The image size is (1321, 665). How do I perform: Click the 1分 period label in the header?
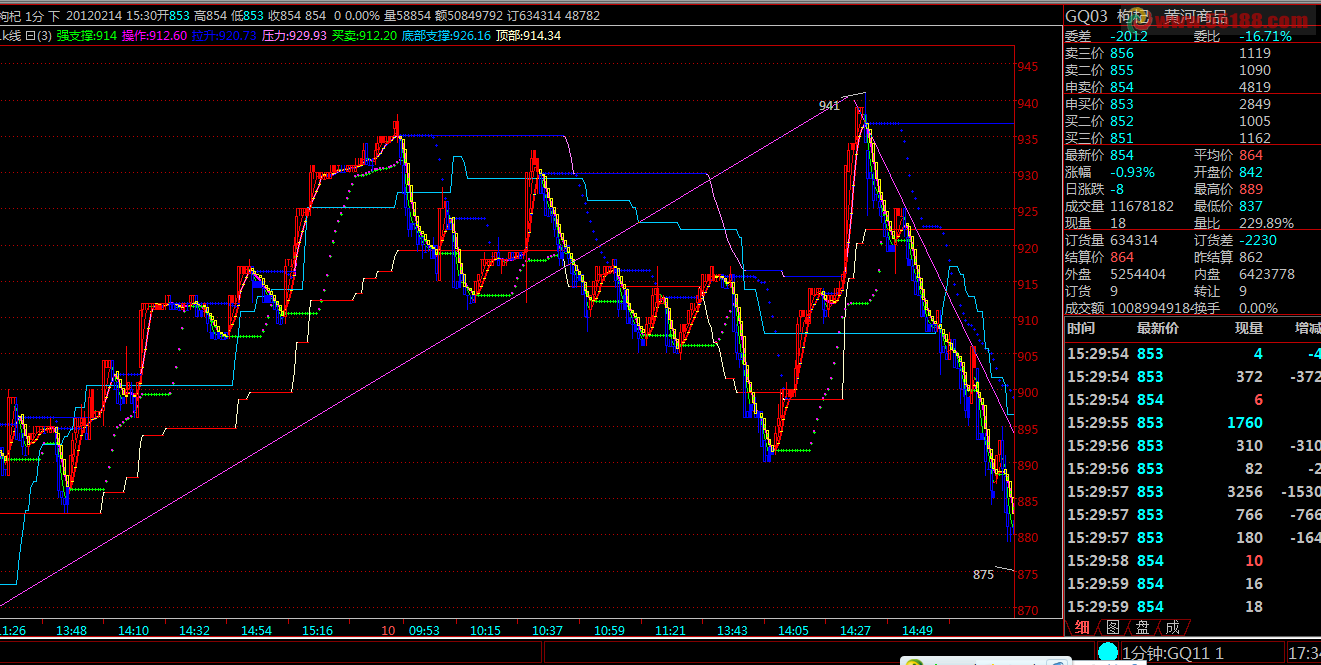35,16
